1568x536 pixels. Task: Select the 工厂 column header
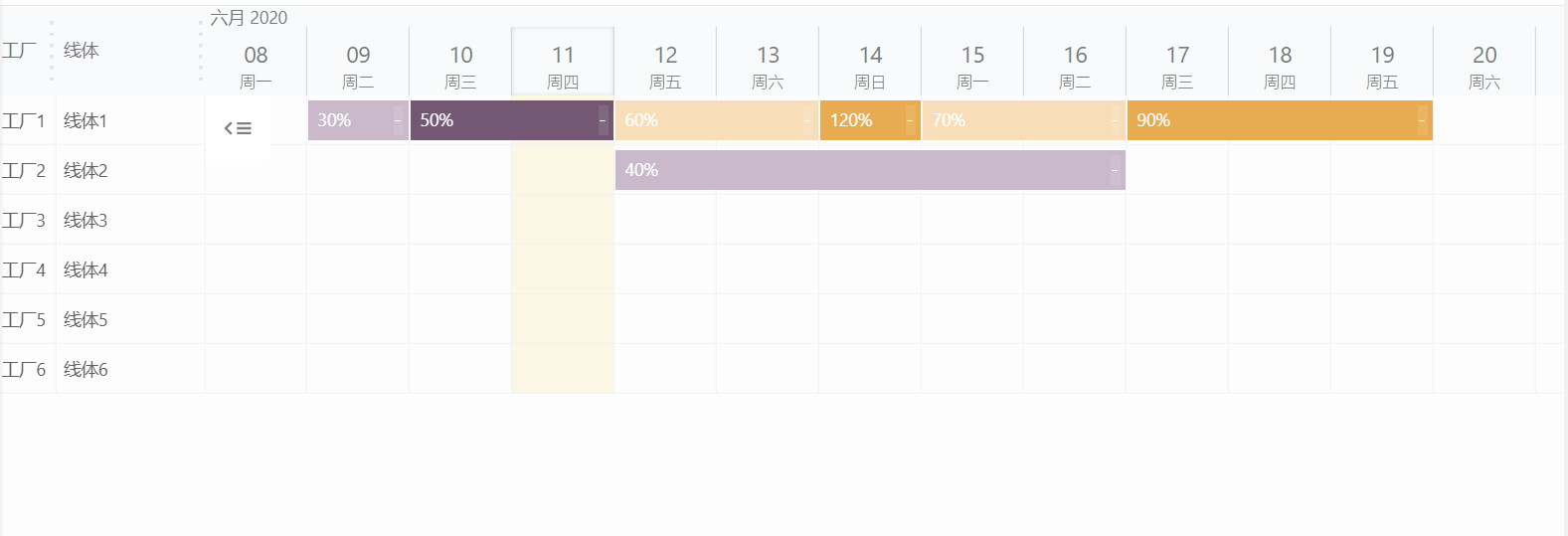pos(19,50)
